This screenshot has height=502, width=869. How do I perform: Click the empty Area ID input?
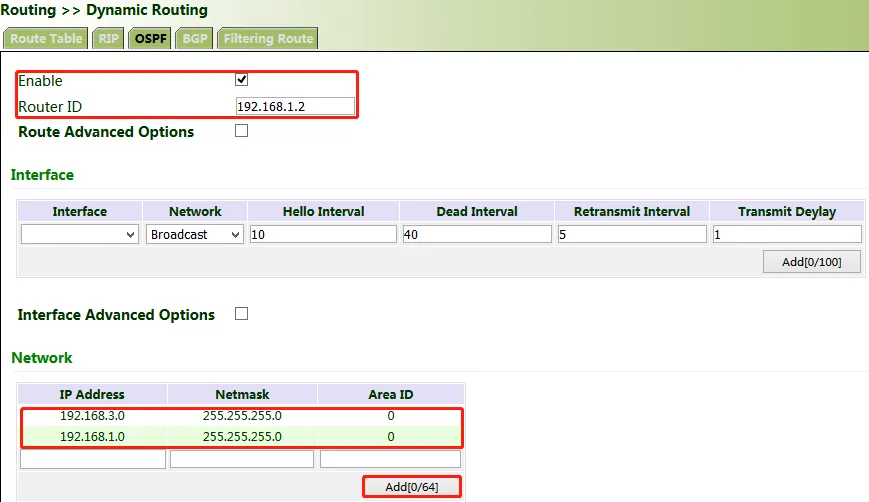390,459
